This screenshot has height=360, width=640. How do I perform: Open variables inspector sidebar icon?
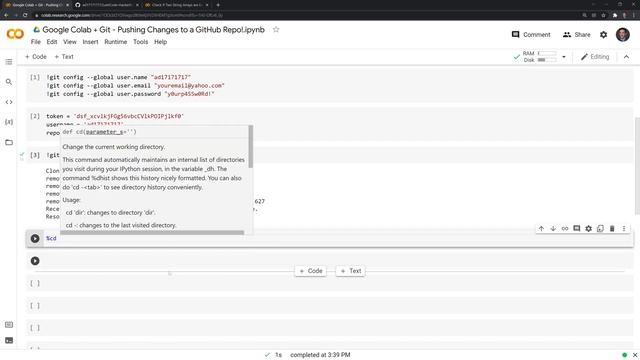(9, 122)
